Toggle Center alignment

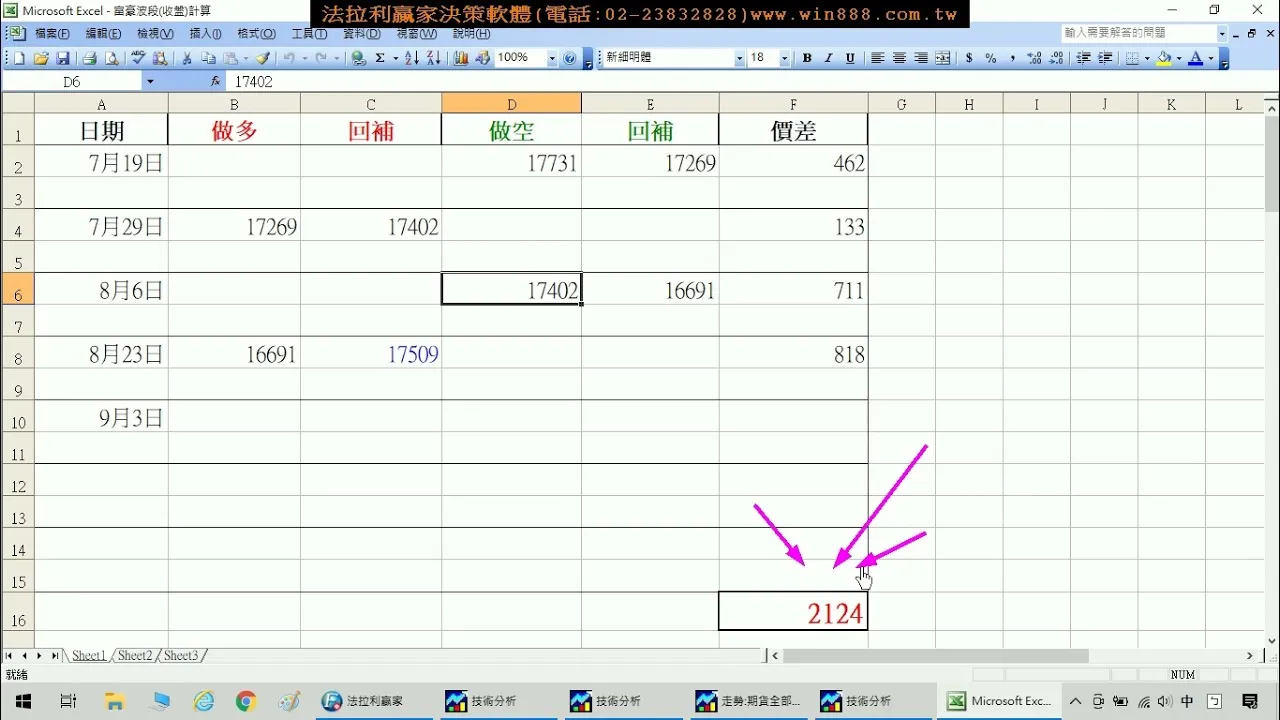pyautogui.click(x=899, y=58)
